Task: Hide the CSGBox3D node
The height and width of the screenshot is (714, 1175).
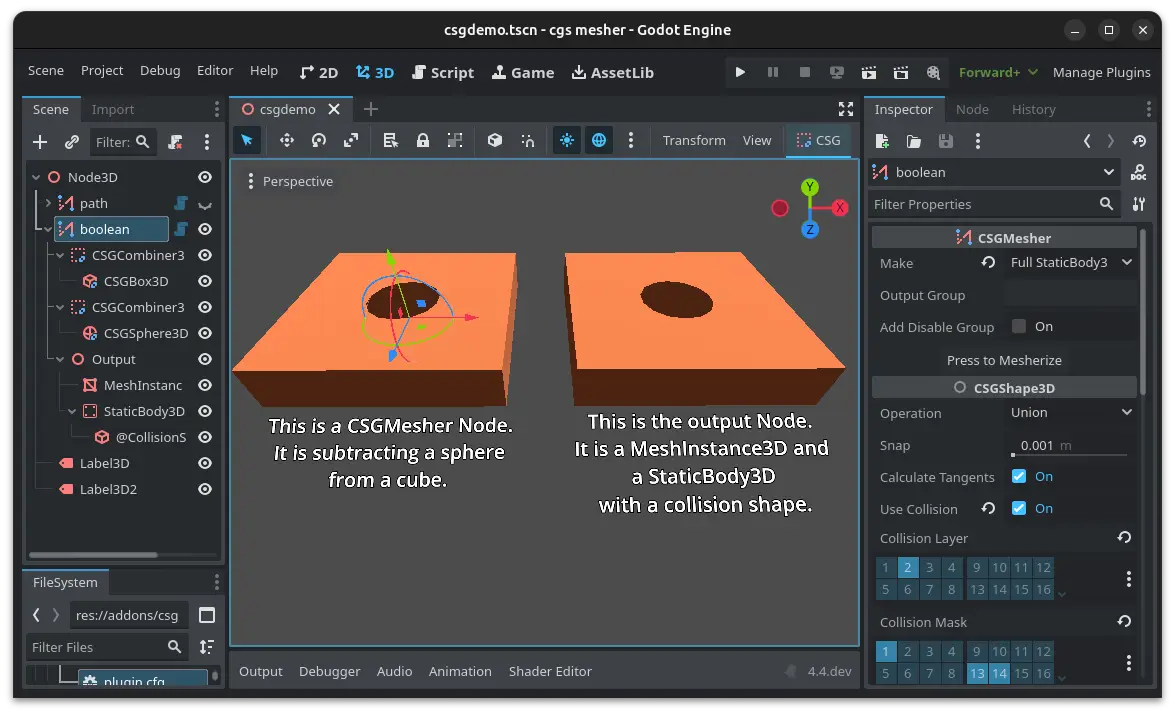Action: coord(205,281)
